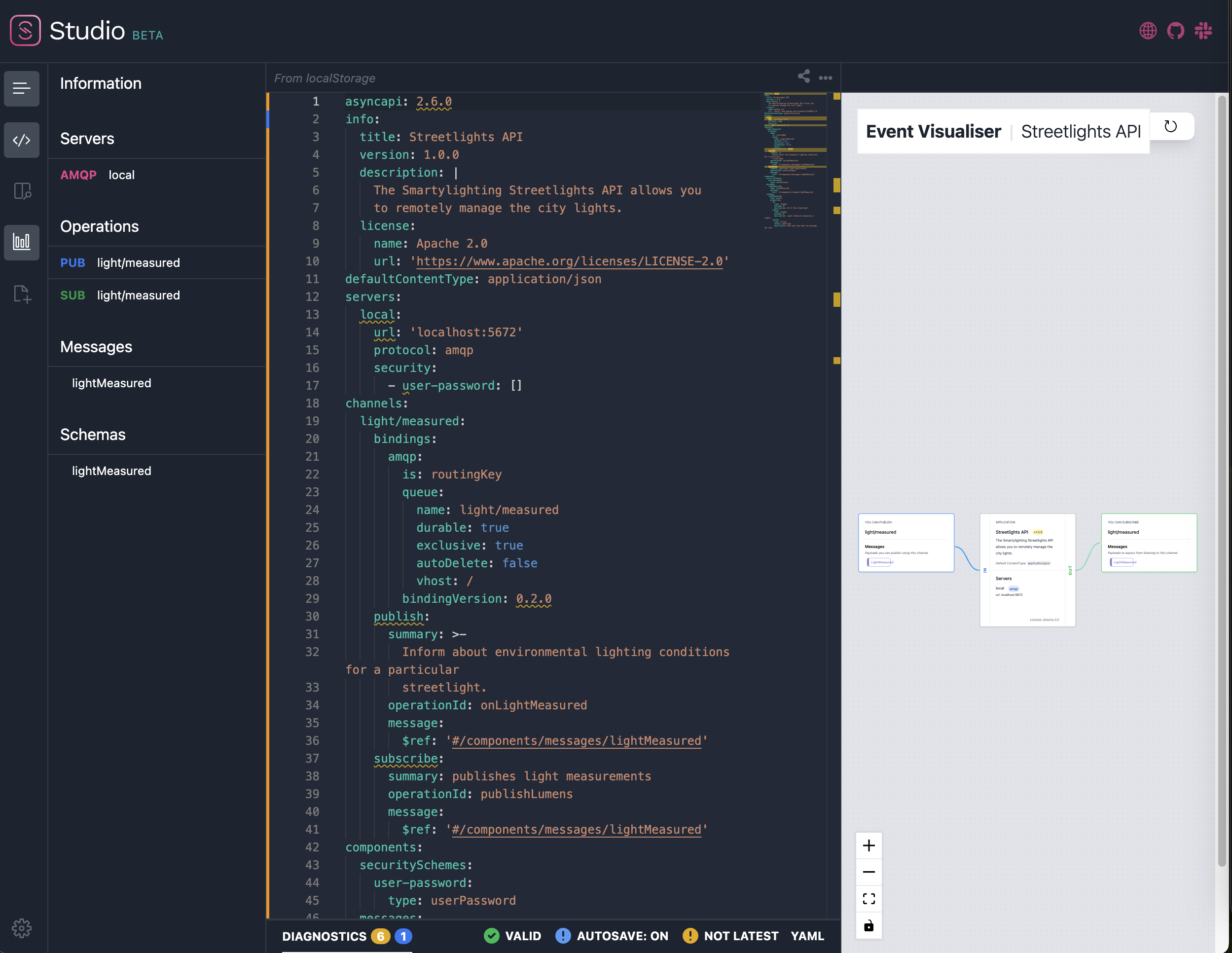
Task: Open the AsyncAPI GitHub repository
Action: pyautogui.click(x=1176, y=31)
